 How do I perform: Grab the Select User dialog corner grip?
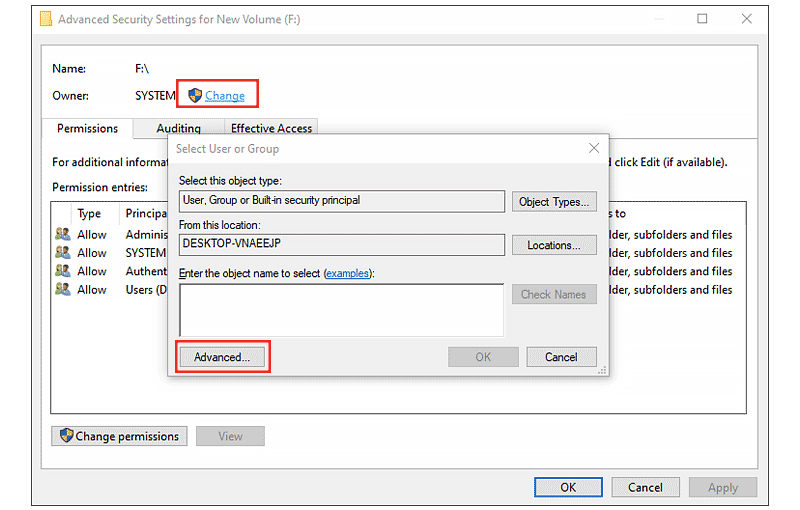[603, 371]
